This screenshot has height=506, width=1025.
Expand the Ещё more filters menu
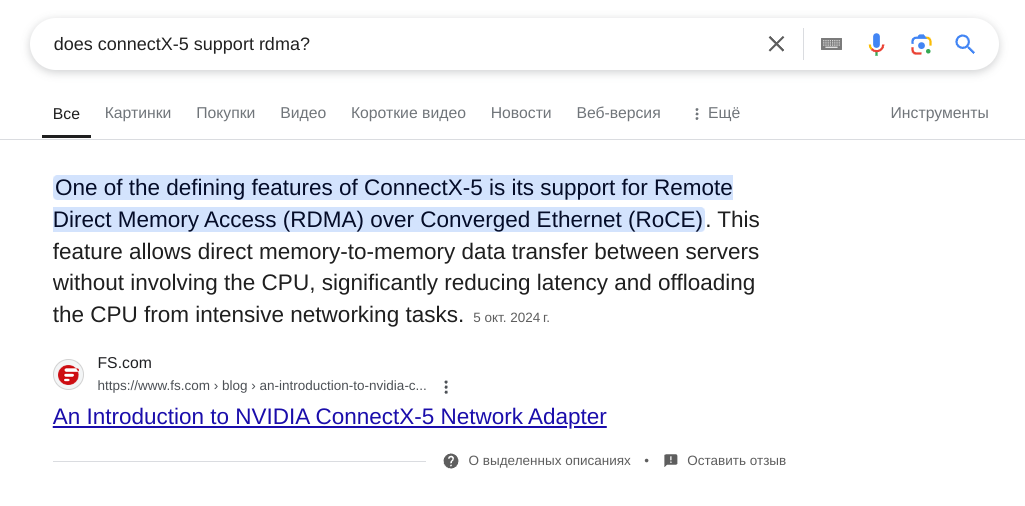[x=715, y=113]
